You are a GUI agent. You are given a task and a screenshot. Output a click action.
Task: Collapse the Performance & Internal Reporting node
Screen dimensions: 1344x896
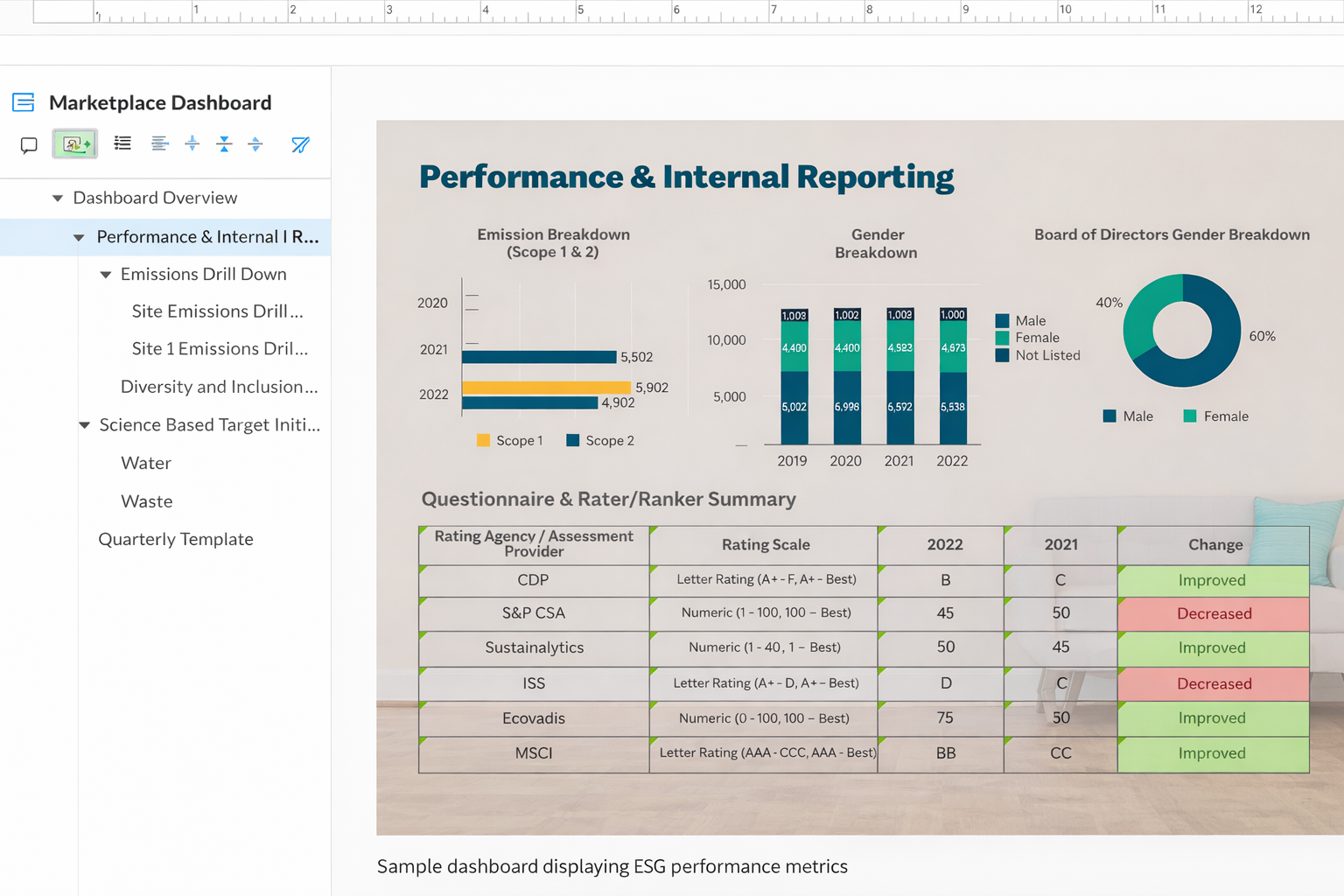(x=79, y=237)
